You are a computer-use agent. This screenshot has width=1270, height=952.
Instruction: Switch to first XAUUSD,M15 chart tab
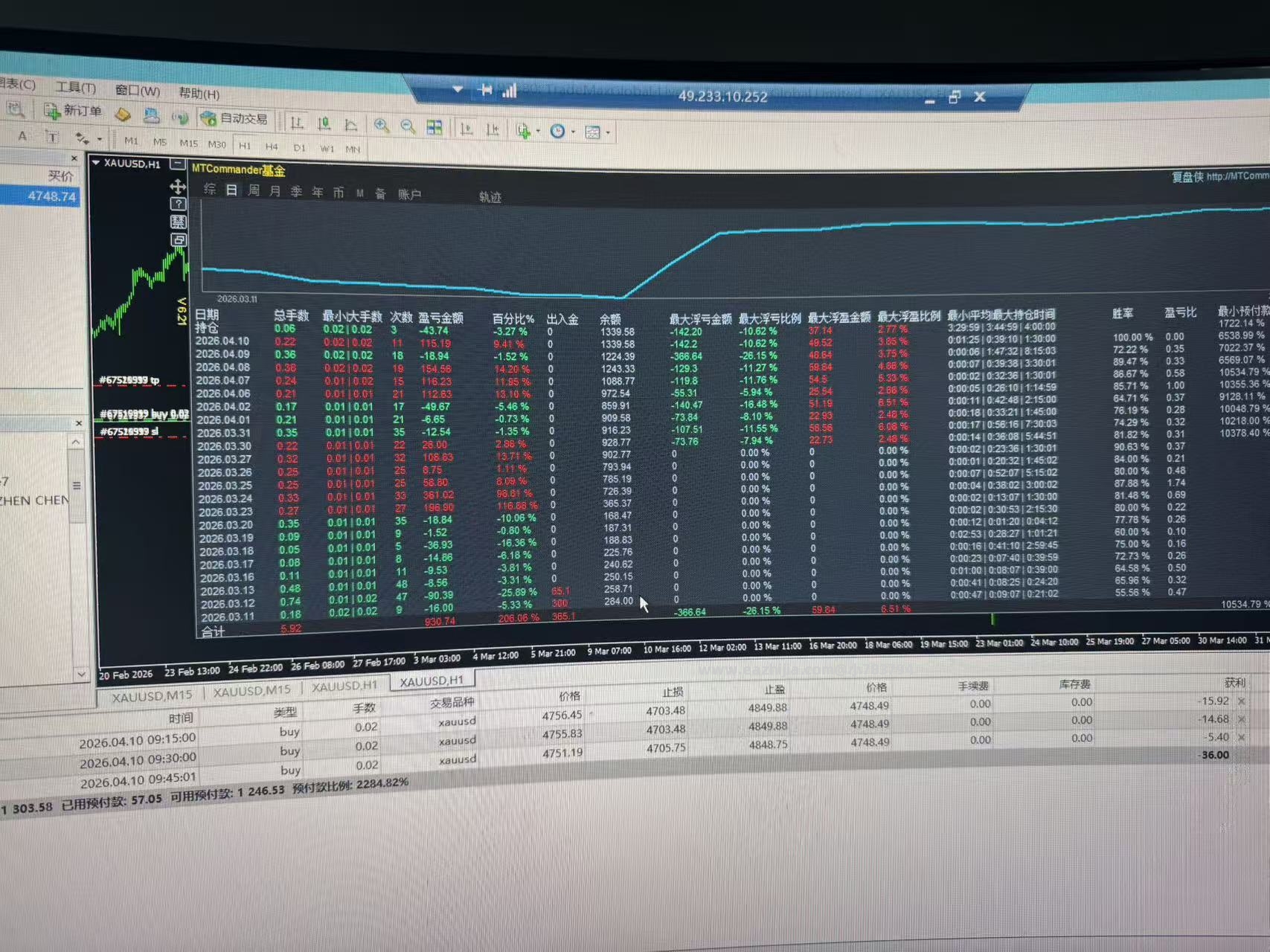point(152,696)
